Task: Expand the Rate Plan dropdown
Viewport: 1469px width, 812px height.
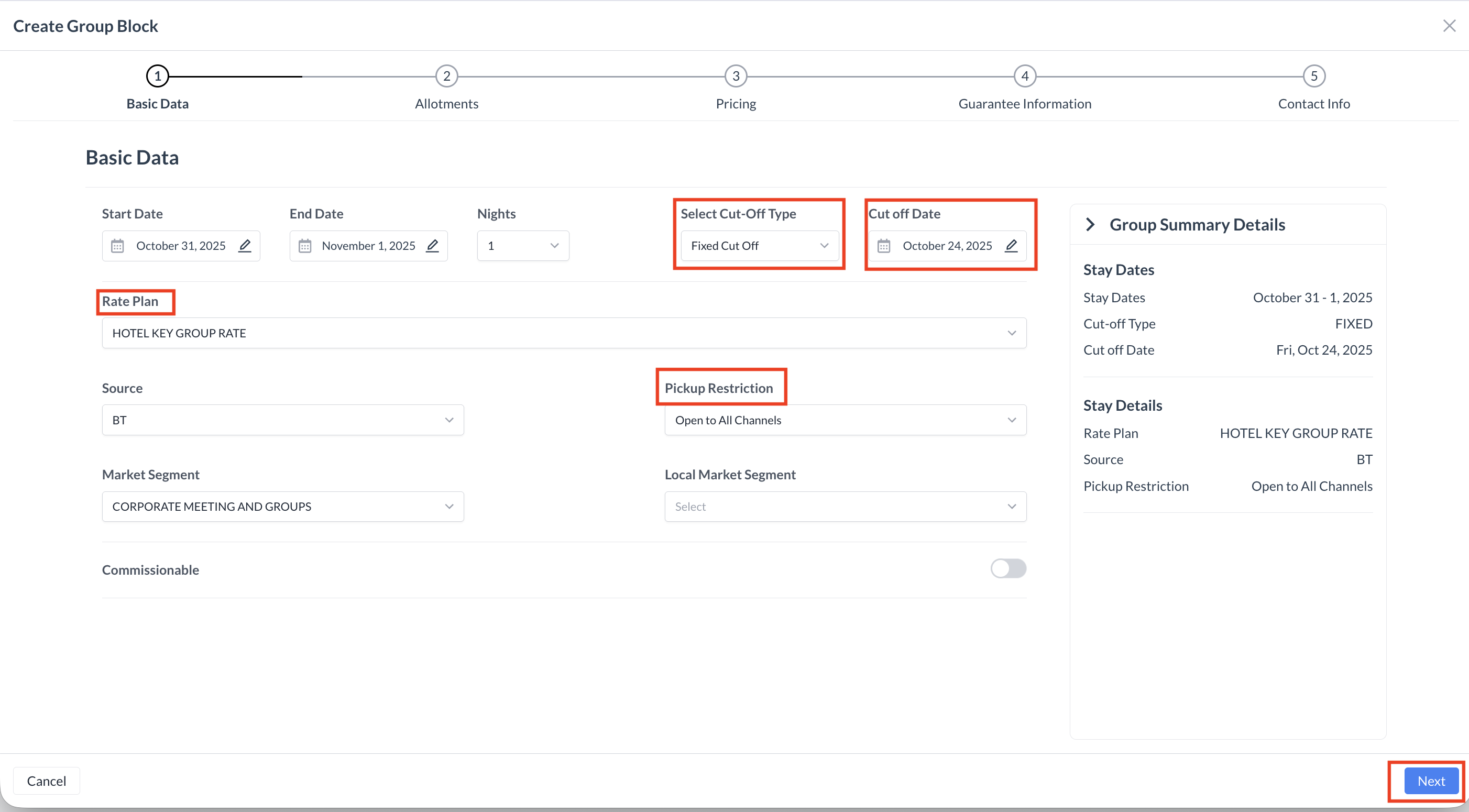Action: (563, 333)
